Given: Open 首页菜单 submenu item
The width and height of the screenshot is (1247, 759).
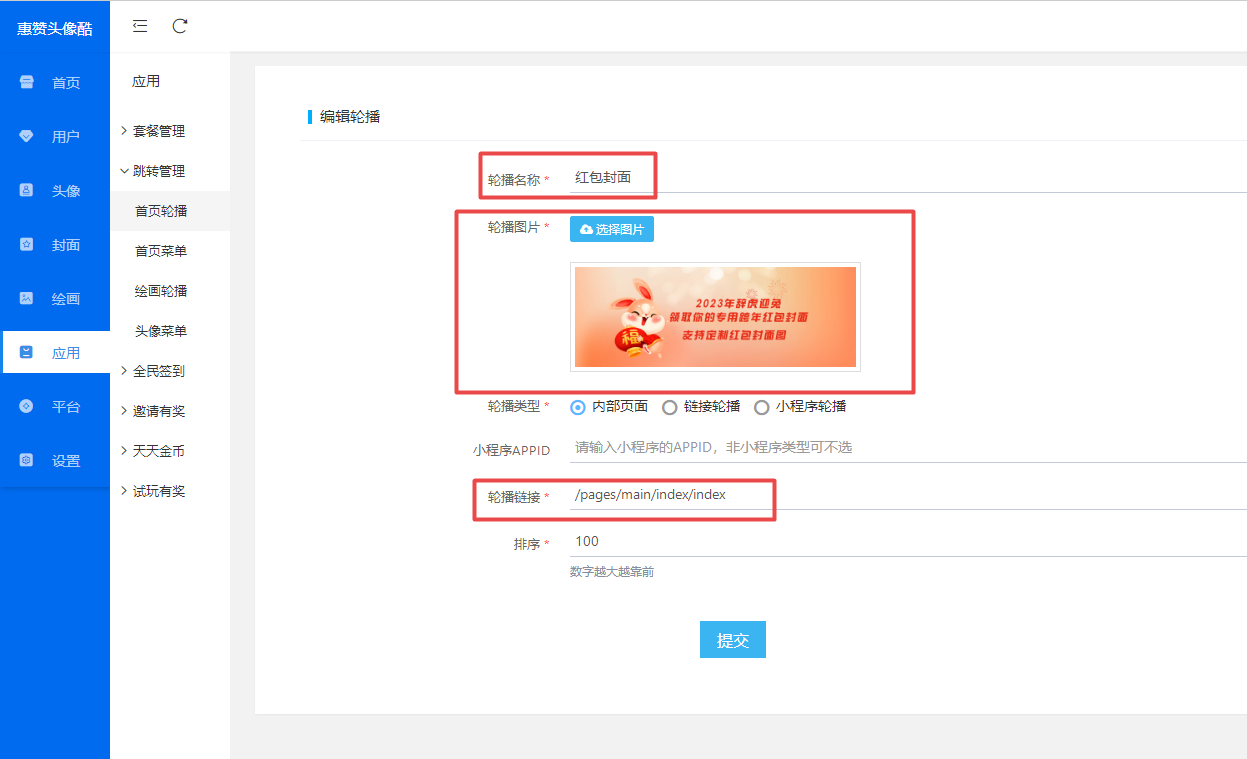Looking at the screenshot, I should pos(170,251).
